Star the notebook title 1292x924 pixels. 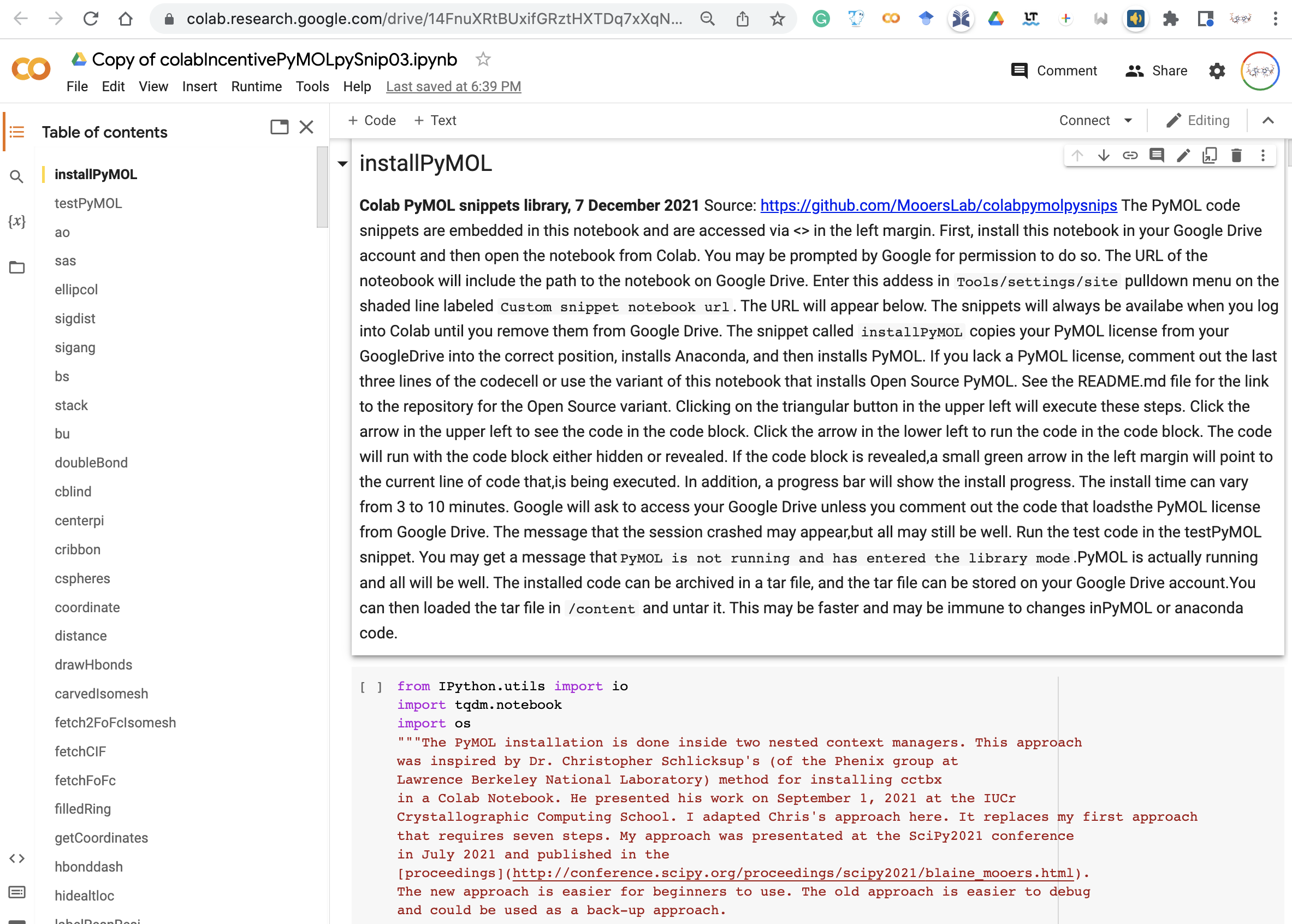click(483, 59)
